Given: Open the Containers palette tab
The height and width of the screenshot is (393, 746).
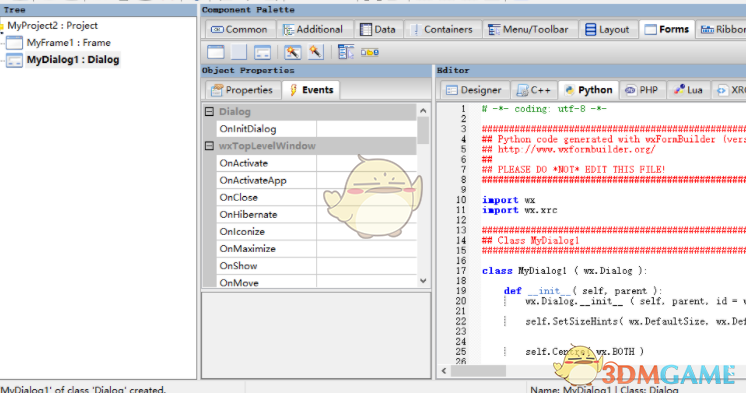Looking at the screenshot, I should pos(442,29).
